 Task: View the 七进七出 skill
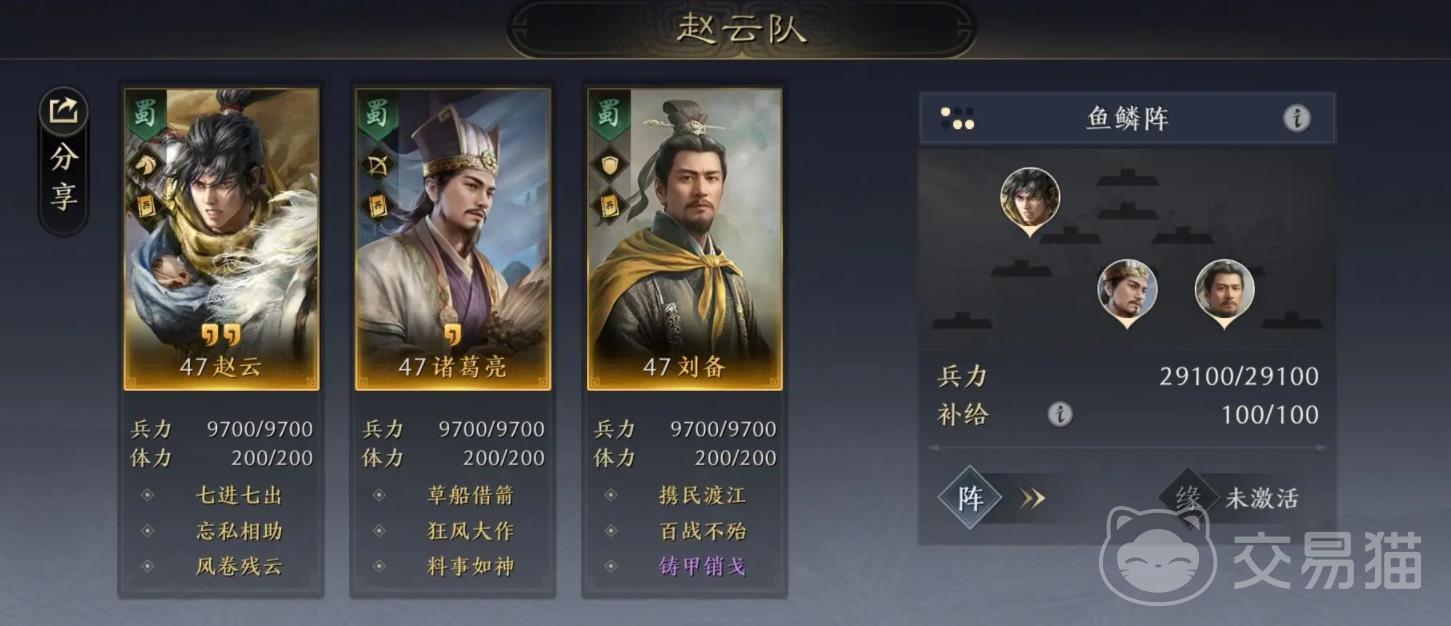pyautogui.click(x=239, y=495)
